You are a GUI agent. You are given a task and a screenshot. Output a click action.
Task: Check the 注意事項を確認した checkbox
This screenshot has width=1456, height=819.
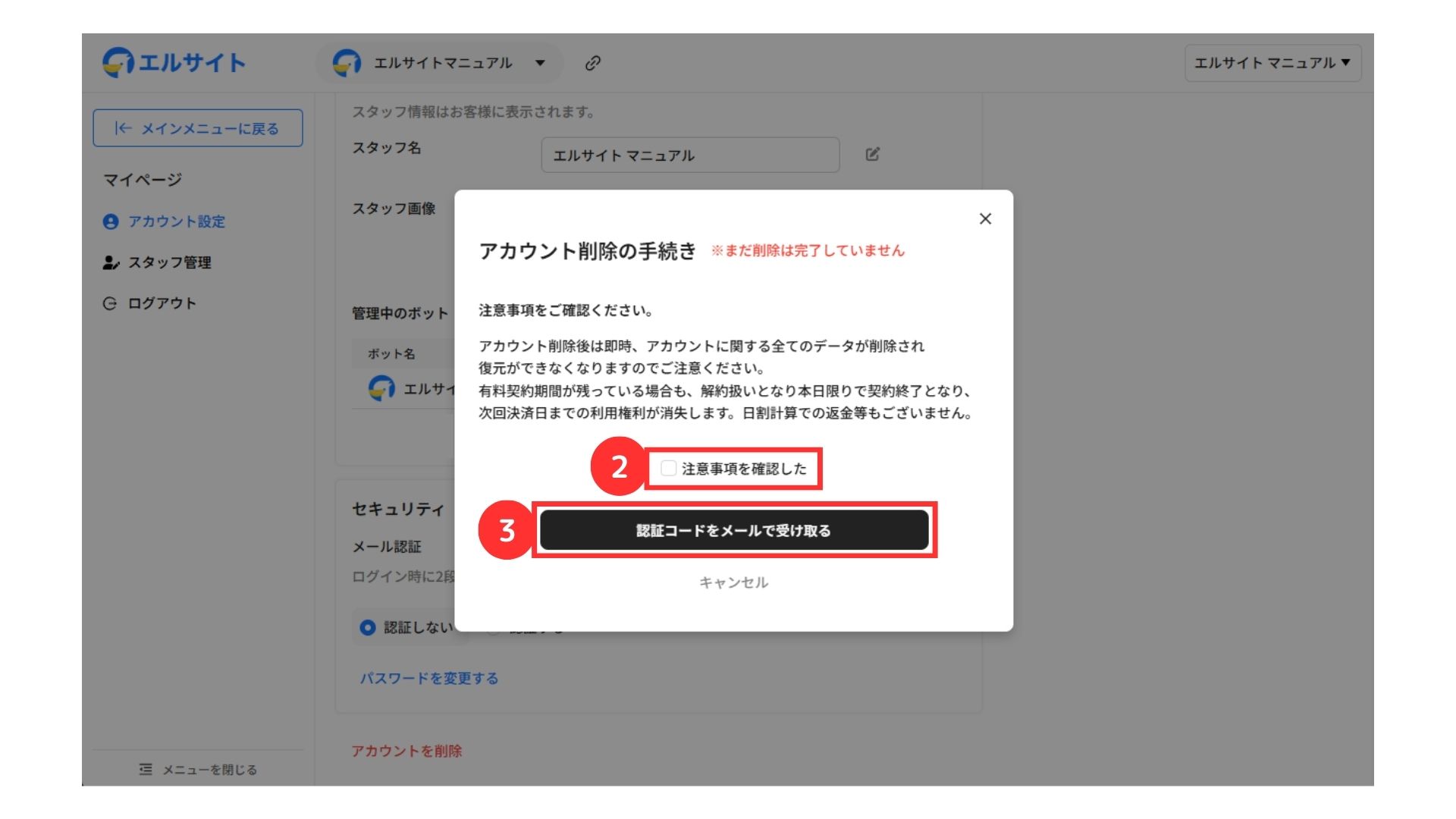pos(668,469)
